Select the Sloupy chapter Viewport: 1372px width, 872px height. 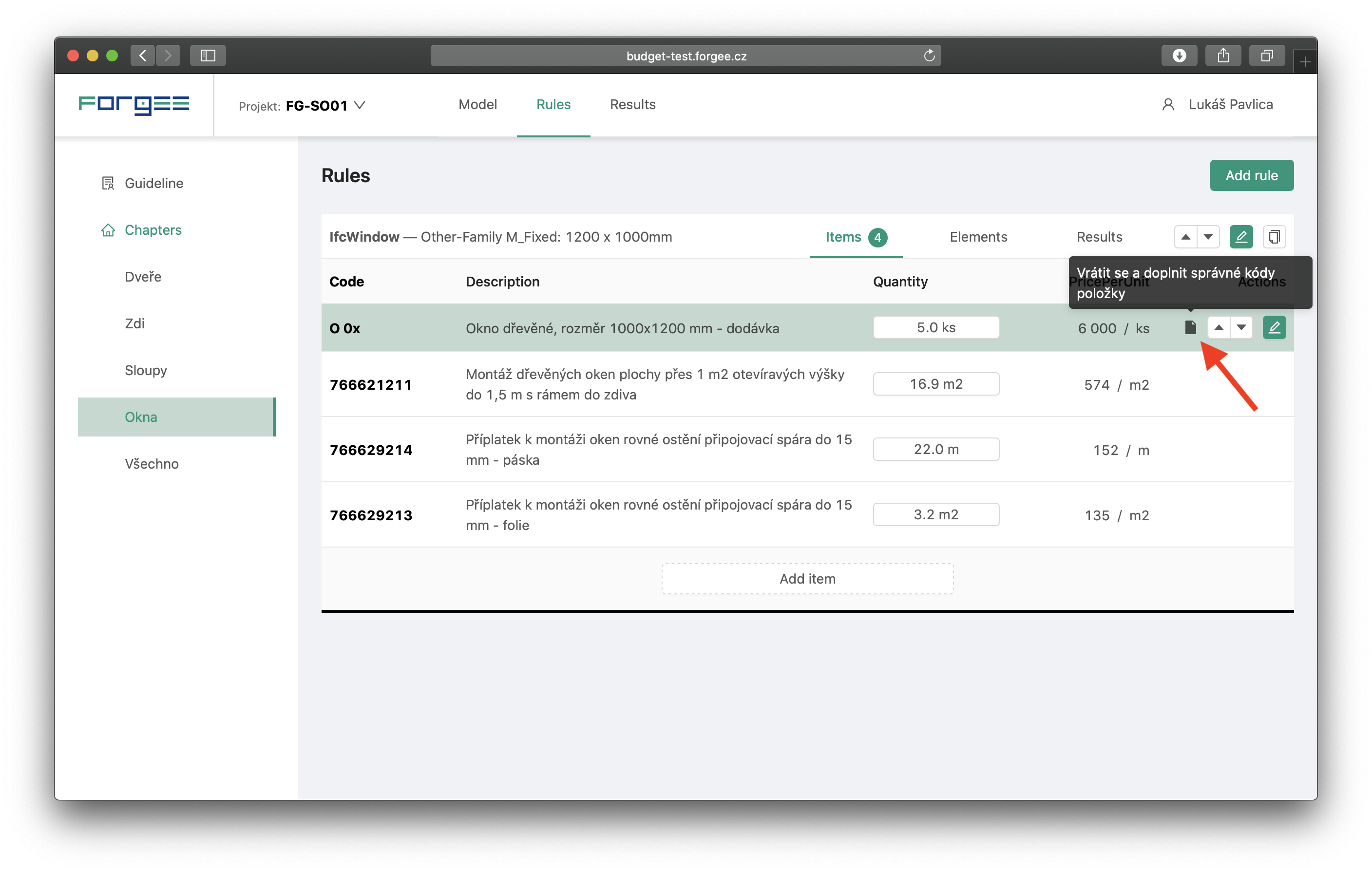pos(146,370)
